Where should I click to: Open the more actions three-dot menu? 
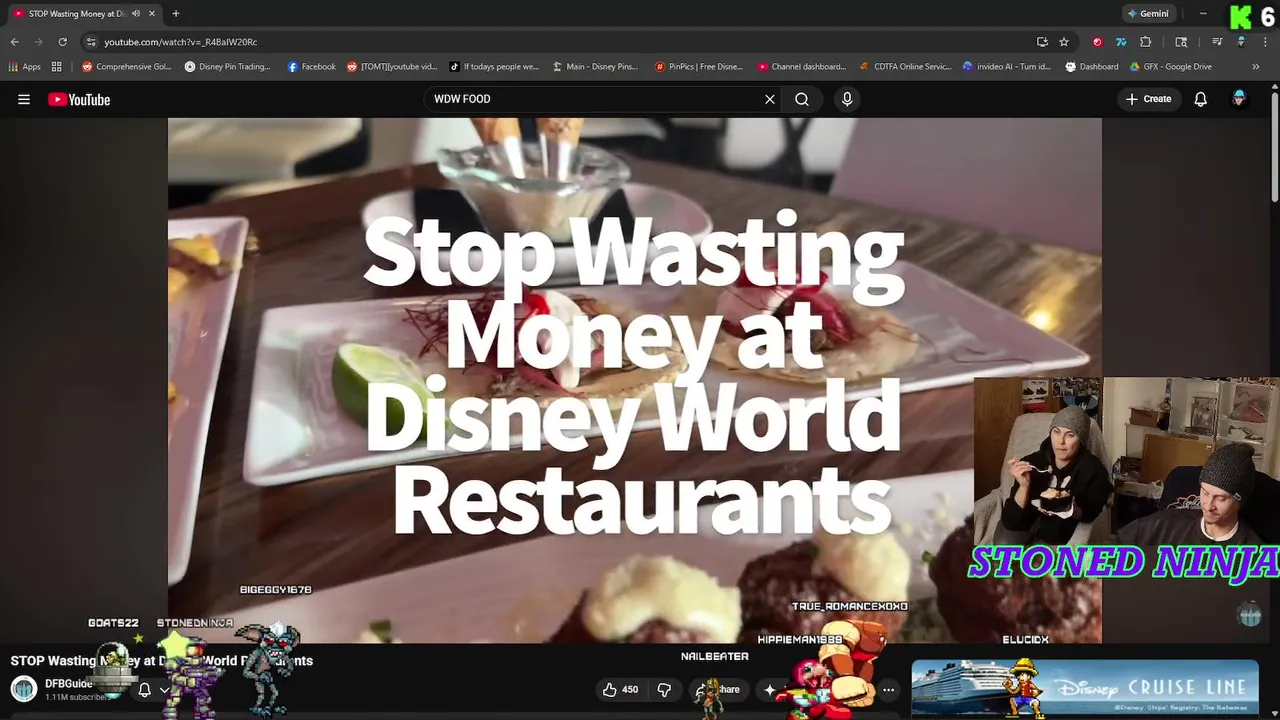click(x=888, y=689)
